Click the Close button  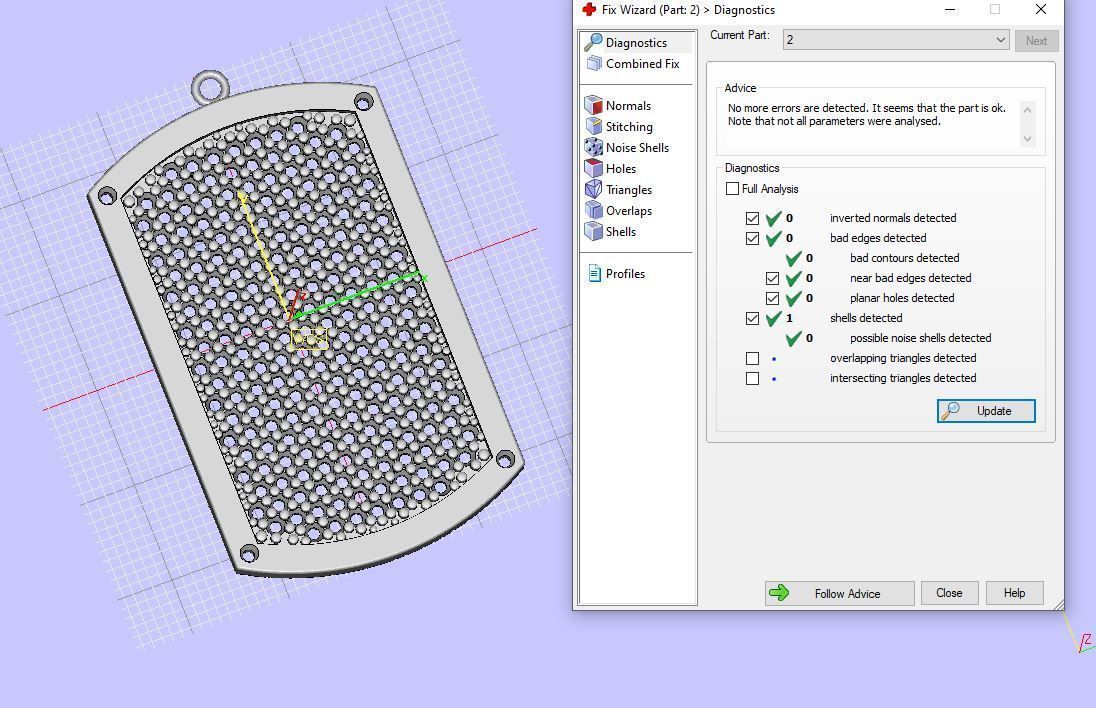point(949,593)
